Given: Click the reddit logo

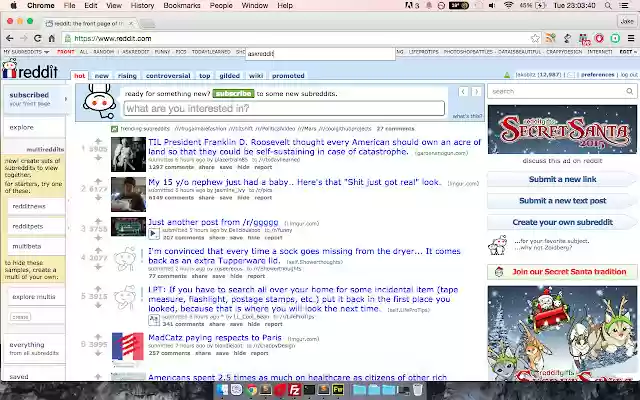Looking at the screenshot, I should [x=30, y=69].
